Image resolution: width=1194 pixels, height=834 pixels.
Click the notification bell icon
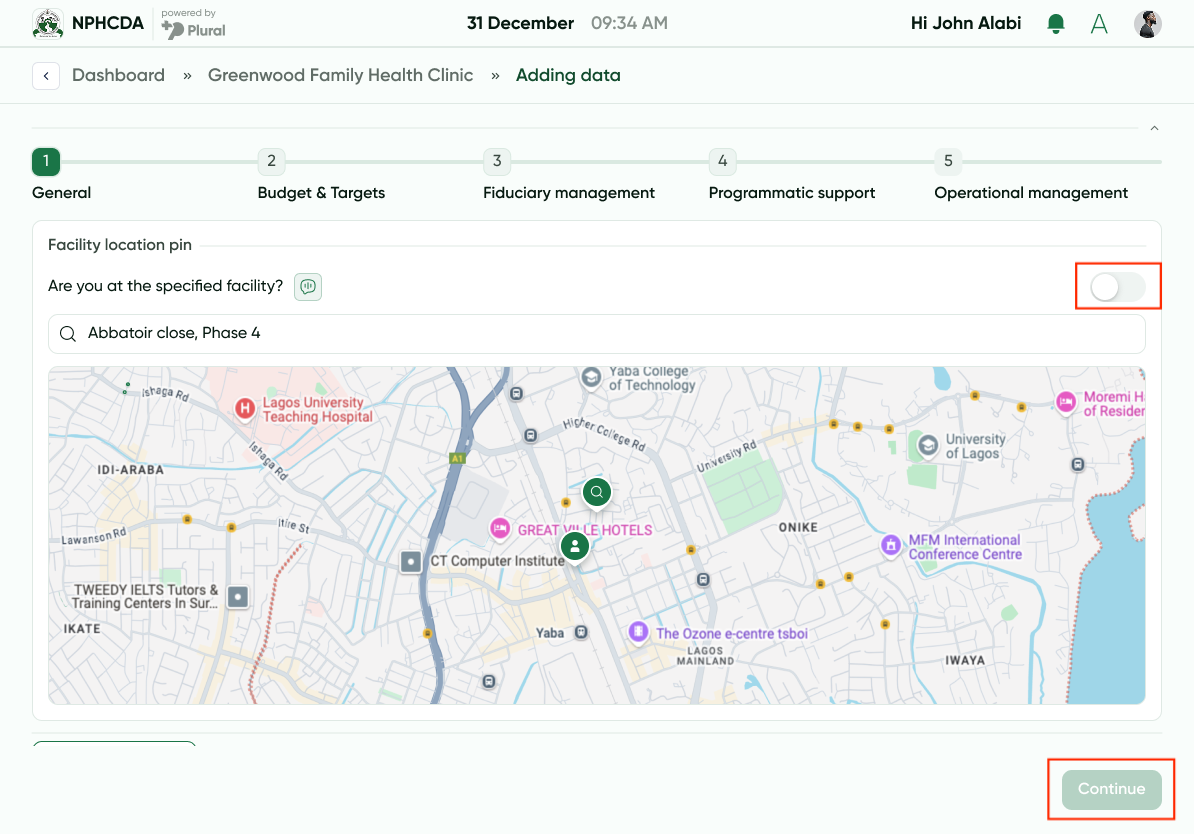coord(1055,24)
